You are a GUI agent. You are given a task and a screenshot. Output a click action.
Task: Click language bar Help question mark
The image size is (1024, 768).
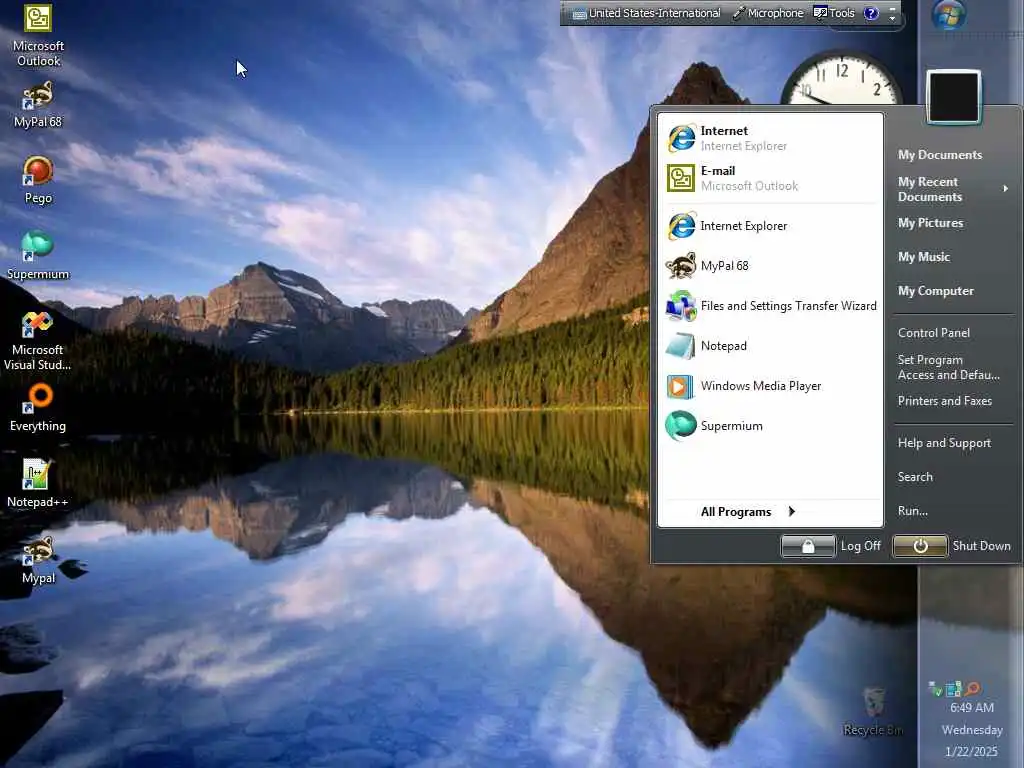(871, 13)
